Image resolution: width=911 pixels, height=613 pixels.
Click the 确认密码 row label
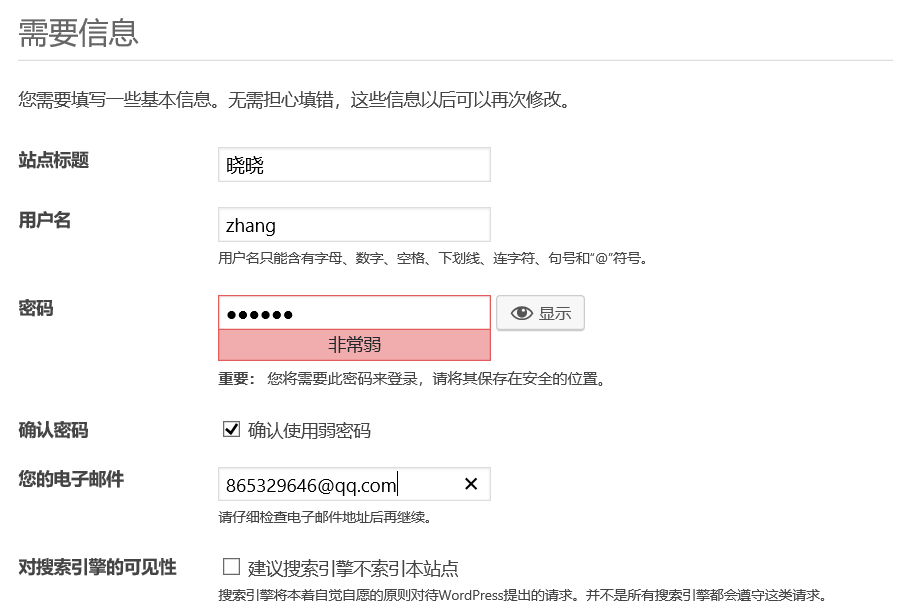(53, 431)
